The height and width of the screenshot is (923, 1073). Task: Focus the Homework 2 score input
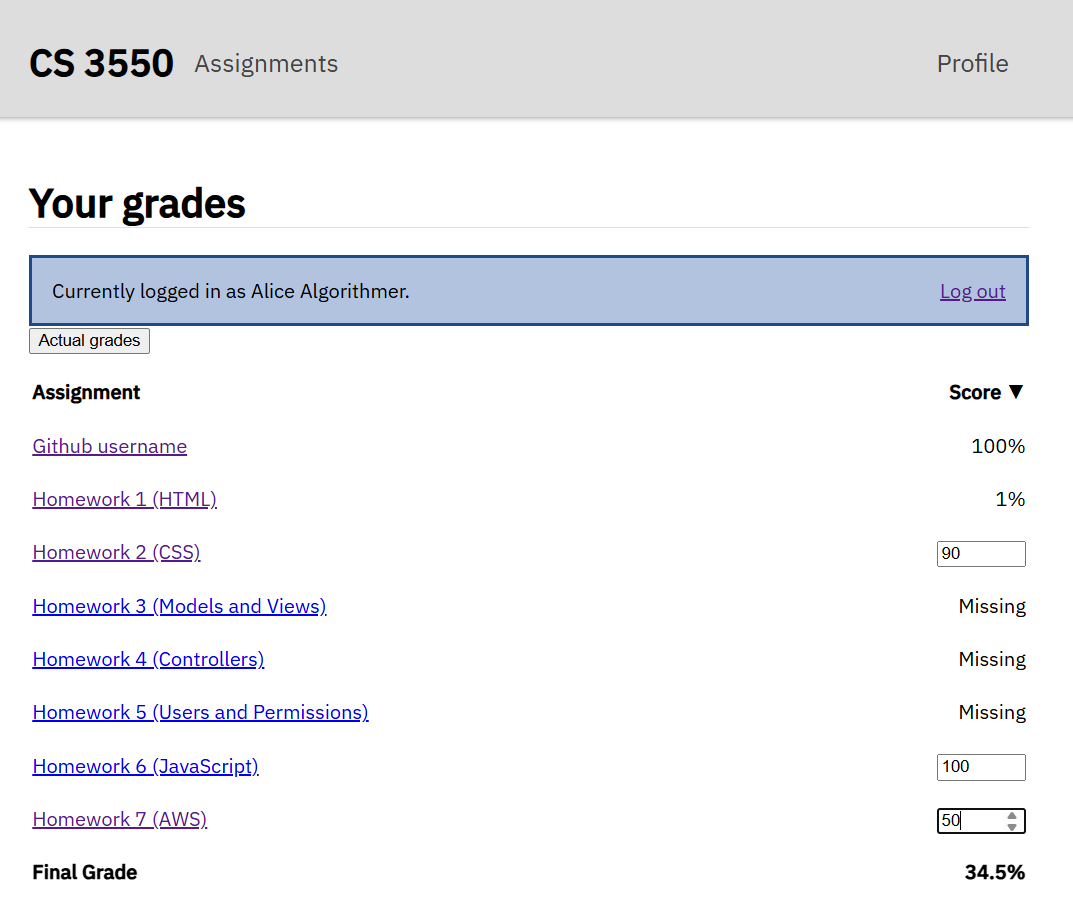pos(980,554)
